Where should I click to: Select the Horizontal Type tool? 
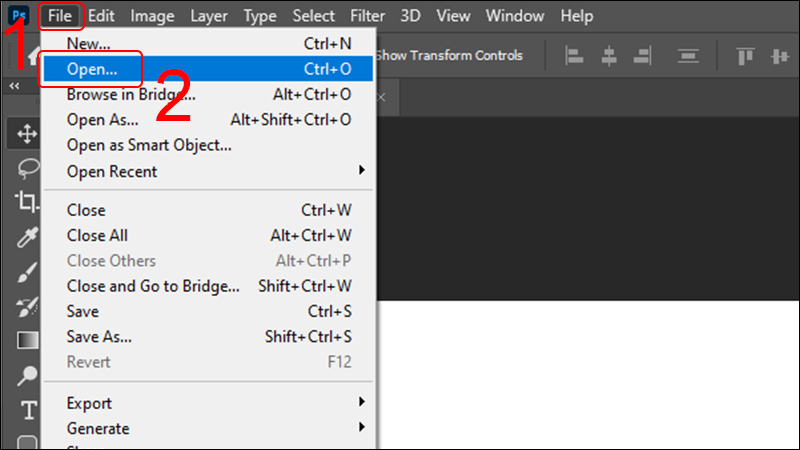(27, 409)
